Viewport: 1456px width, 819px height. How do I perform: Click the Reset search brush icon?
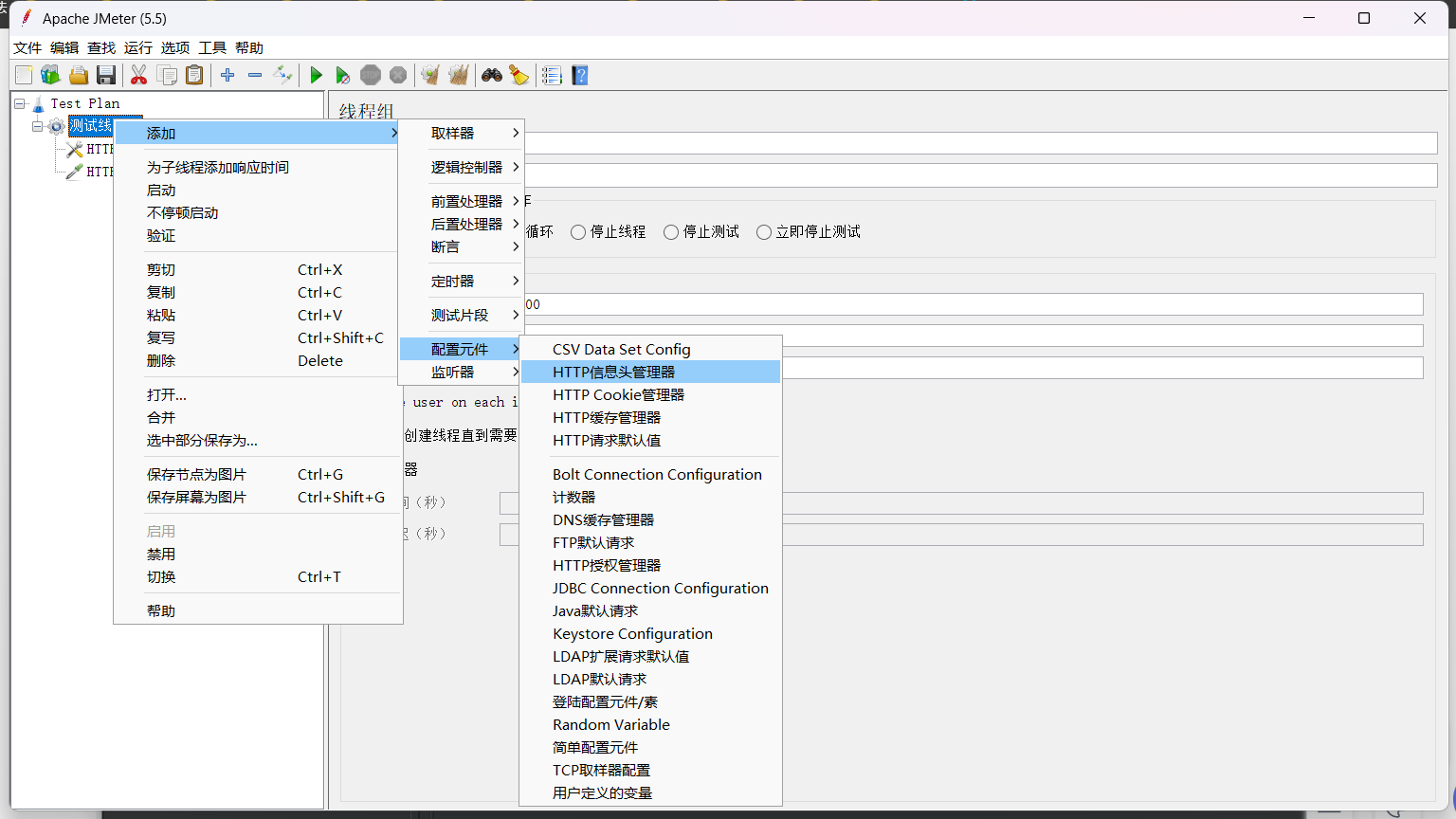pos(519,75)
